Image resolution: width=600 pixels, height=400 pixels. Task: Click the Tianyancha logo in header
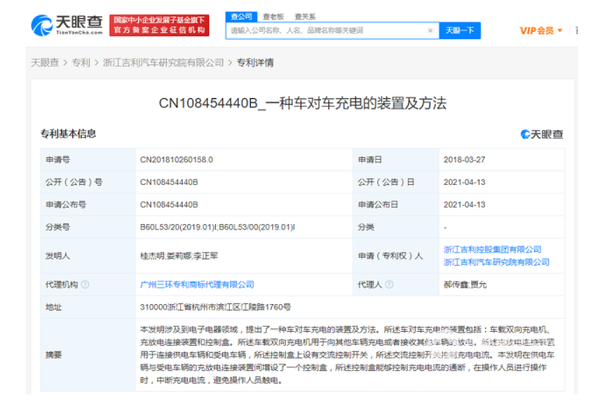point(67,25)
